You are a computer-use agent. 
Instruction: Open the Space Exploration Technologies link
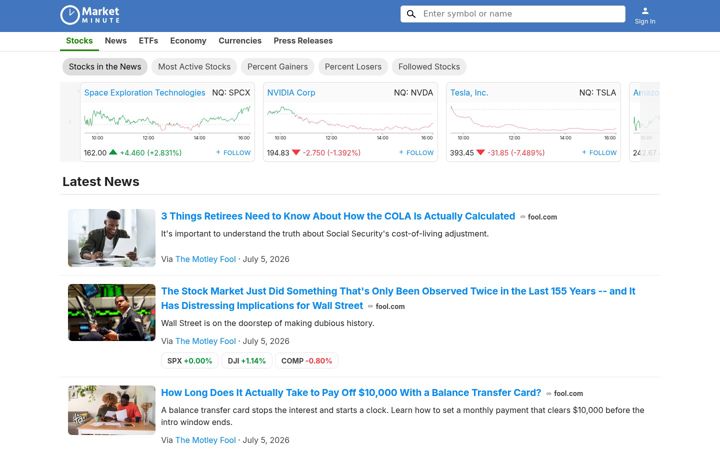pos(145,93)
